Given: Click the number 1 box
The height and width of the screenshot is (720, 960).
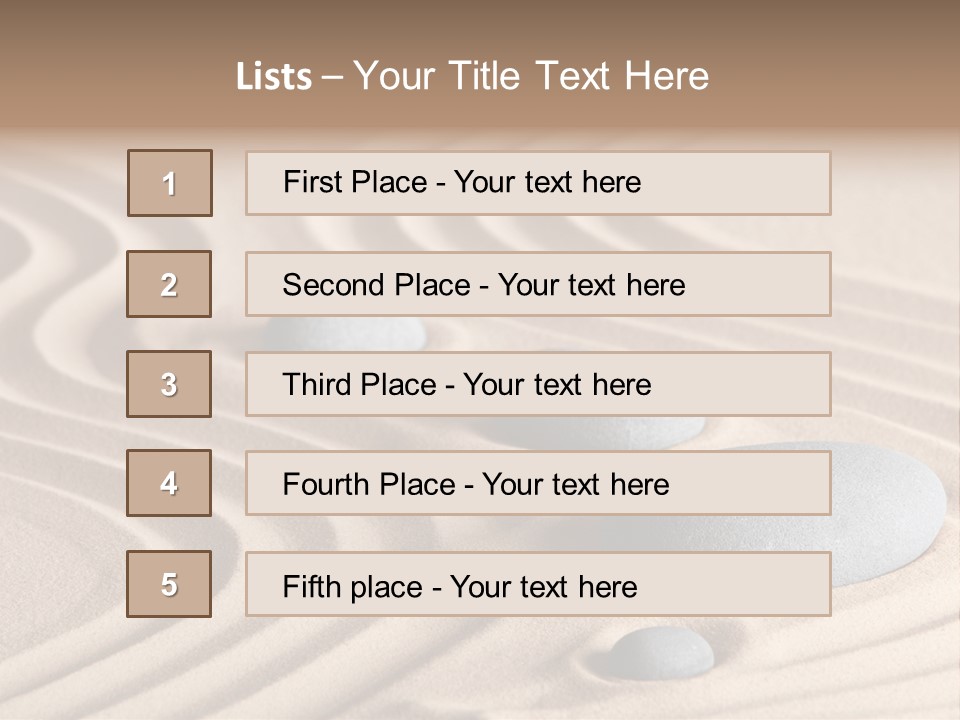Looking at the screenshot, I should point(170,183).
